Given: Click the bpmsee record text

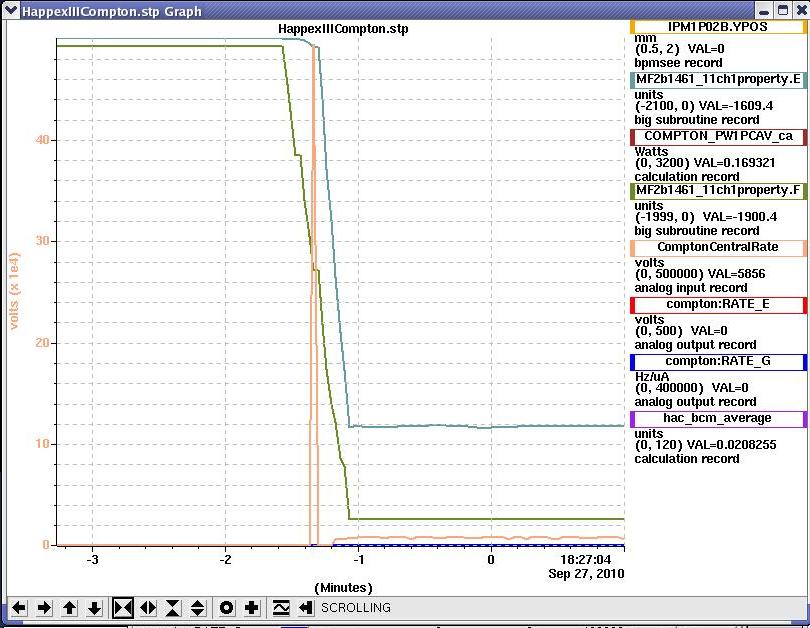Looking at the screenshot, I should [678, 63].
